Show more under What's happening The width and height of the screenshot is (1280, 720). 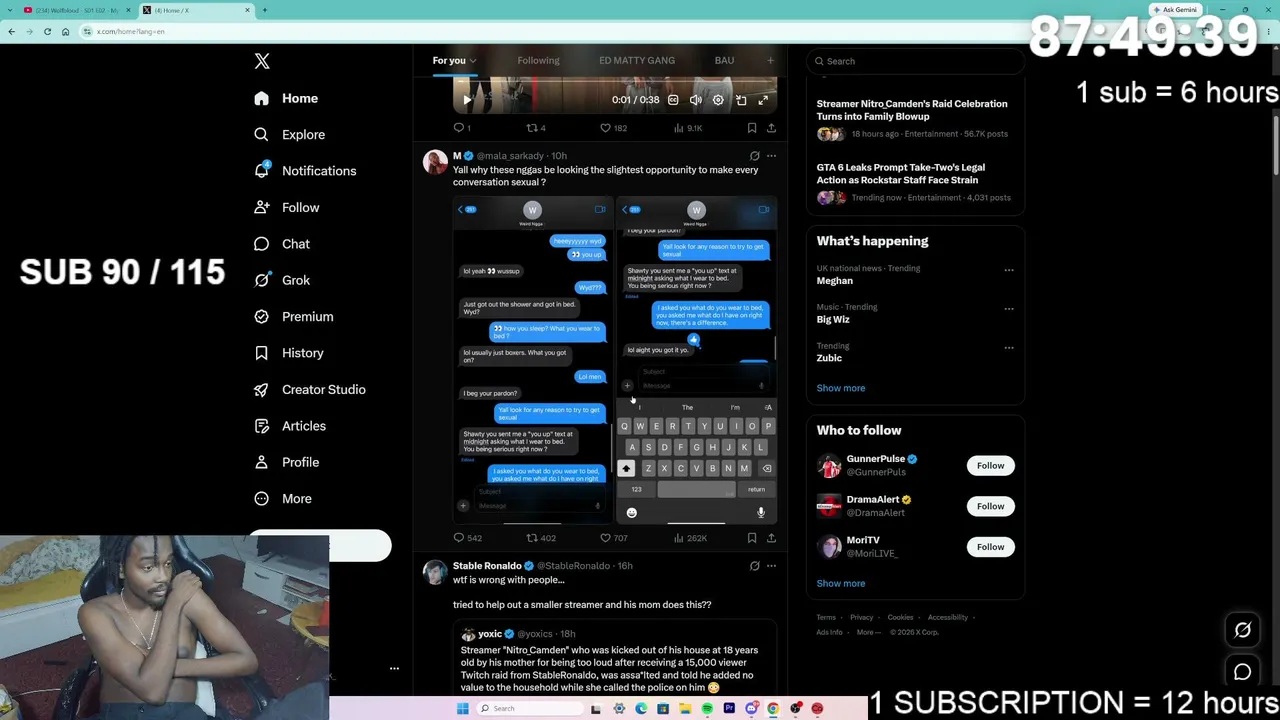coord(841,388)
